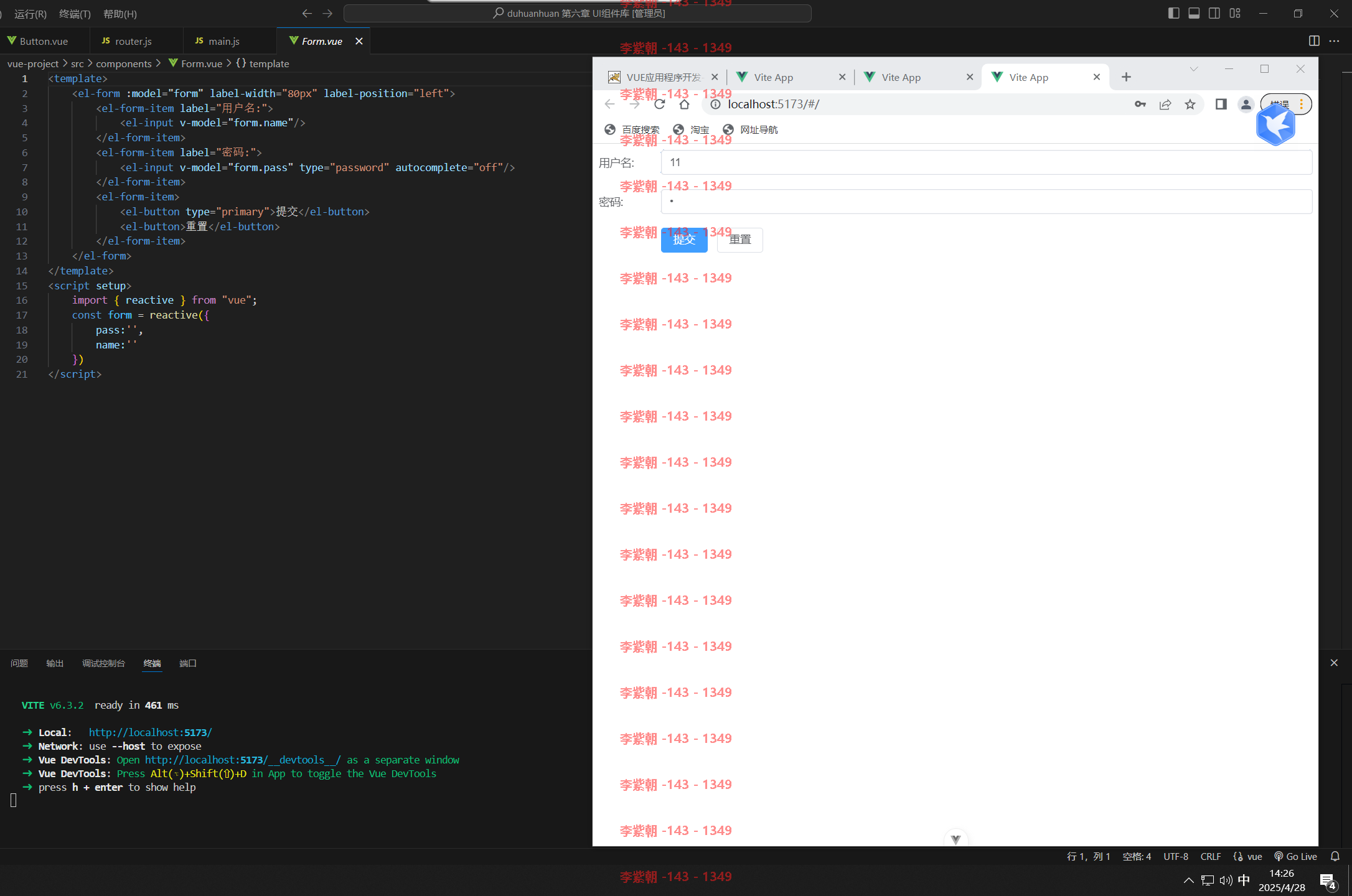
Task: Open the __devtools__ URL in terminal
Action: (x=243, y=760)
